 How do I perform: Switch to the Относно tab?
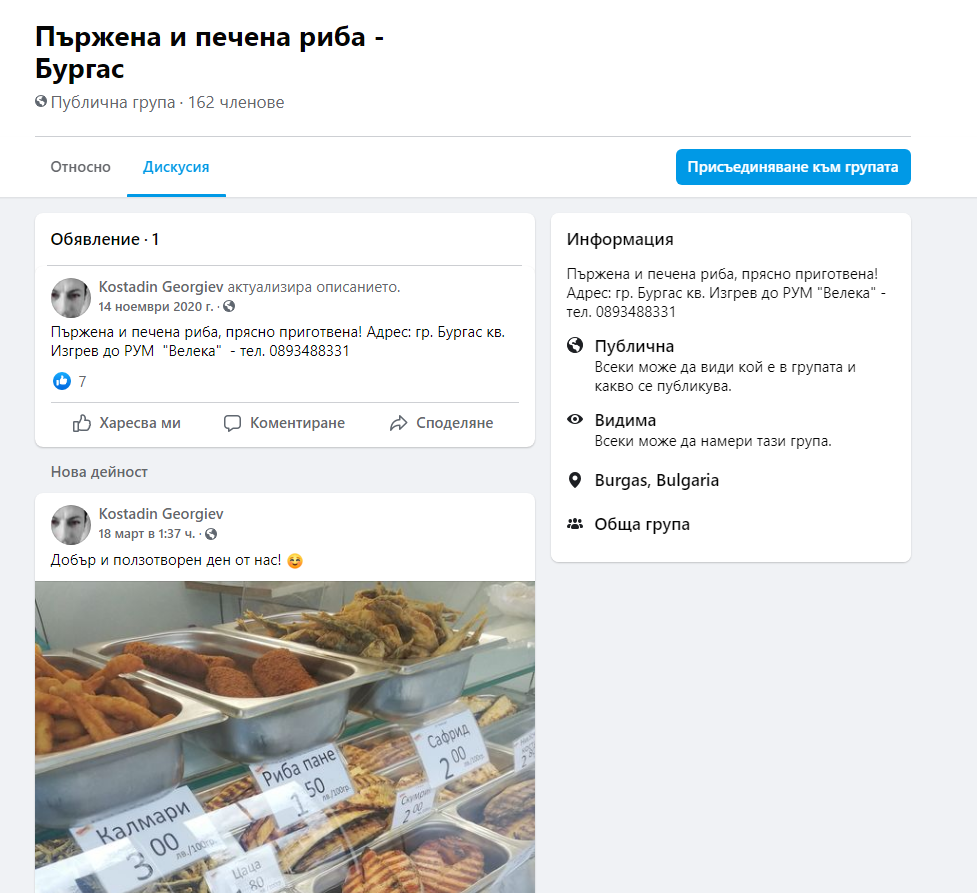[x=80, y=167]
